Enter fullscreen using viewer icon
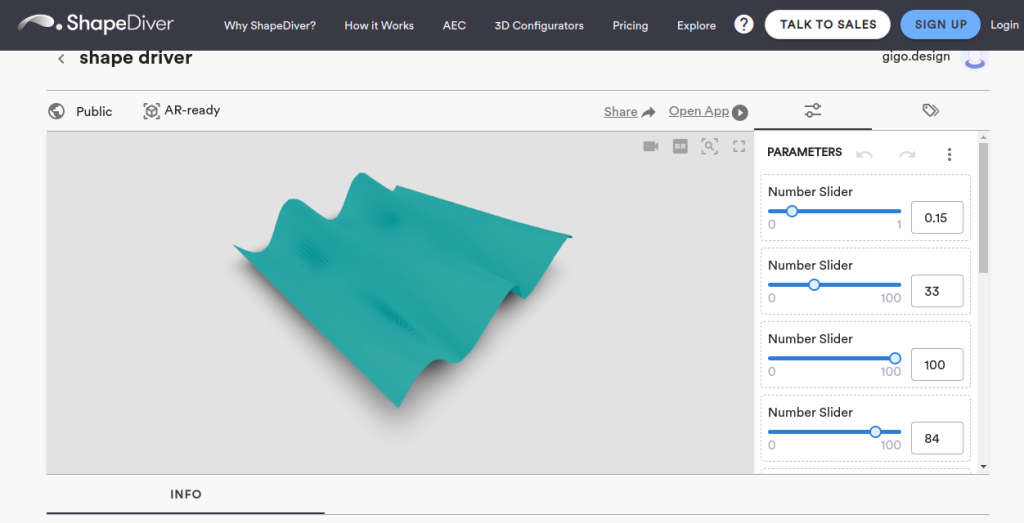The image size is (1024, 523). click(739, 146)
